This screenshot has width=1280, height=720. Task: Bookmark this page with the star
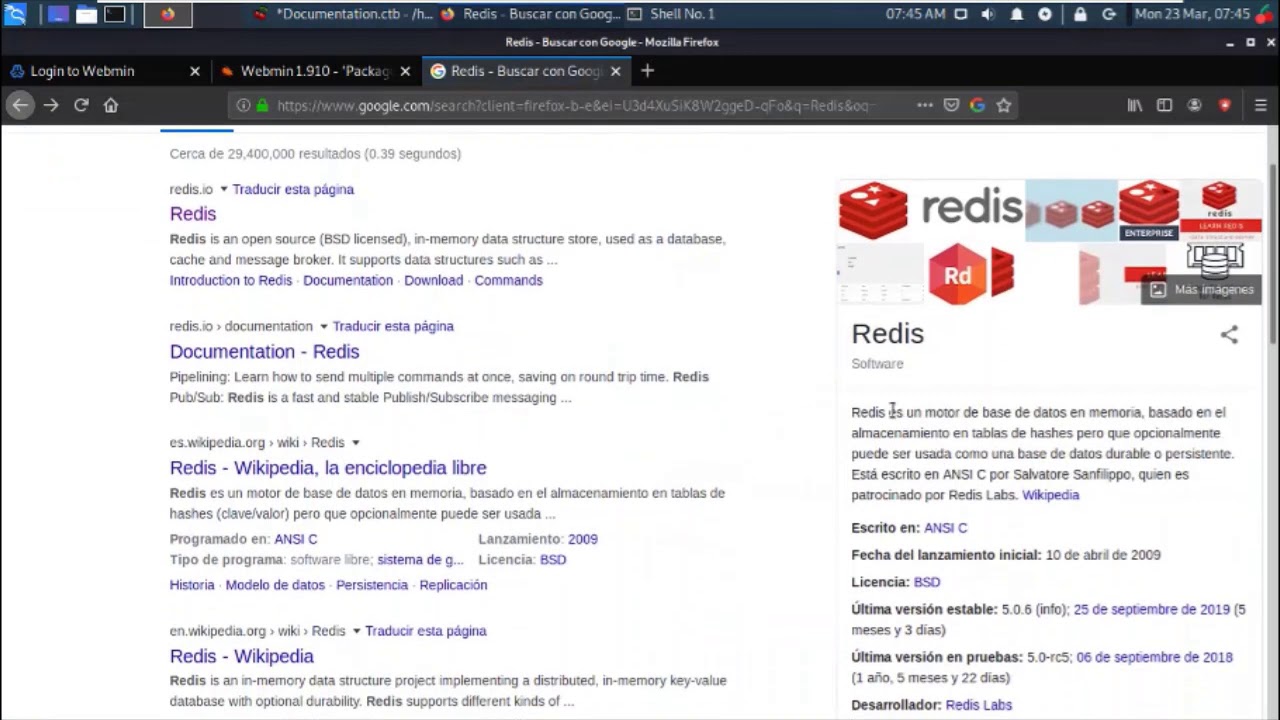[1003, 105]
